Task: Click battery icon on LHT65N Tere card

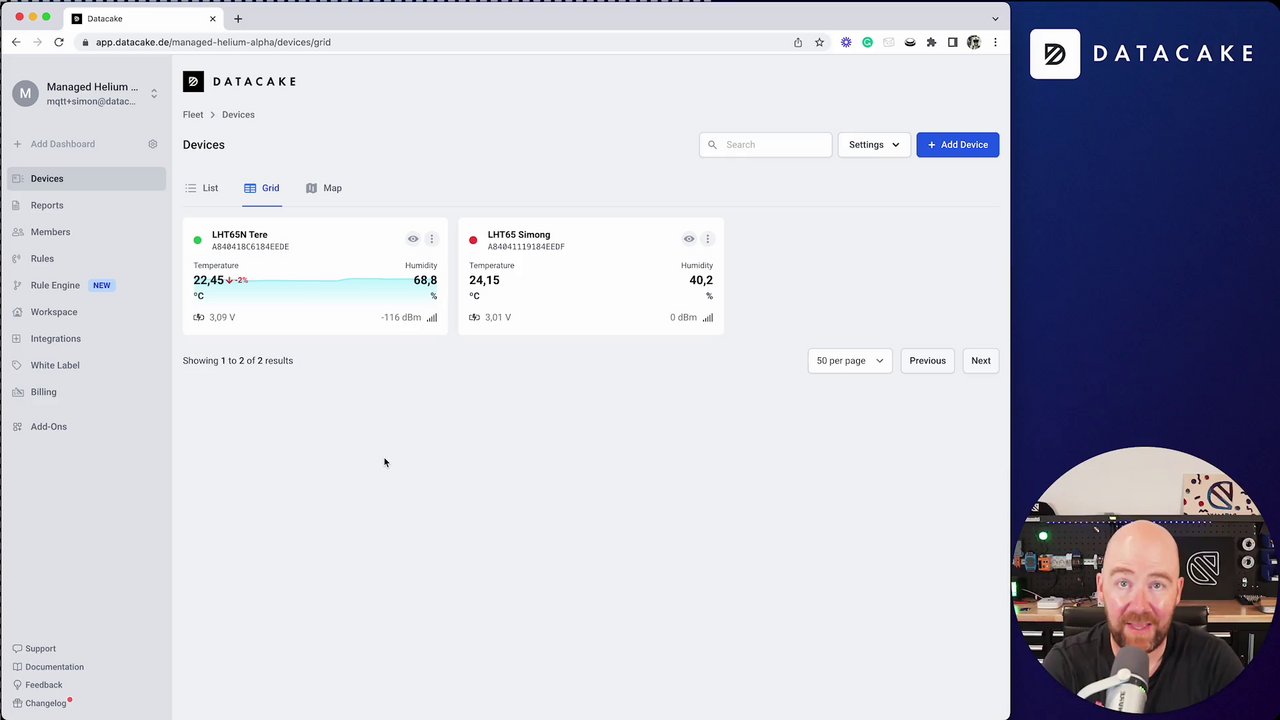Action: coord(199,317)
